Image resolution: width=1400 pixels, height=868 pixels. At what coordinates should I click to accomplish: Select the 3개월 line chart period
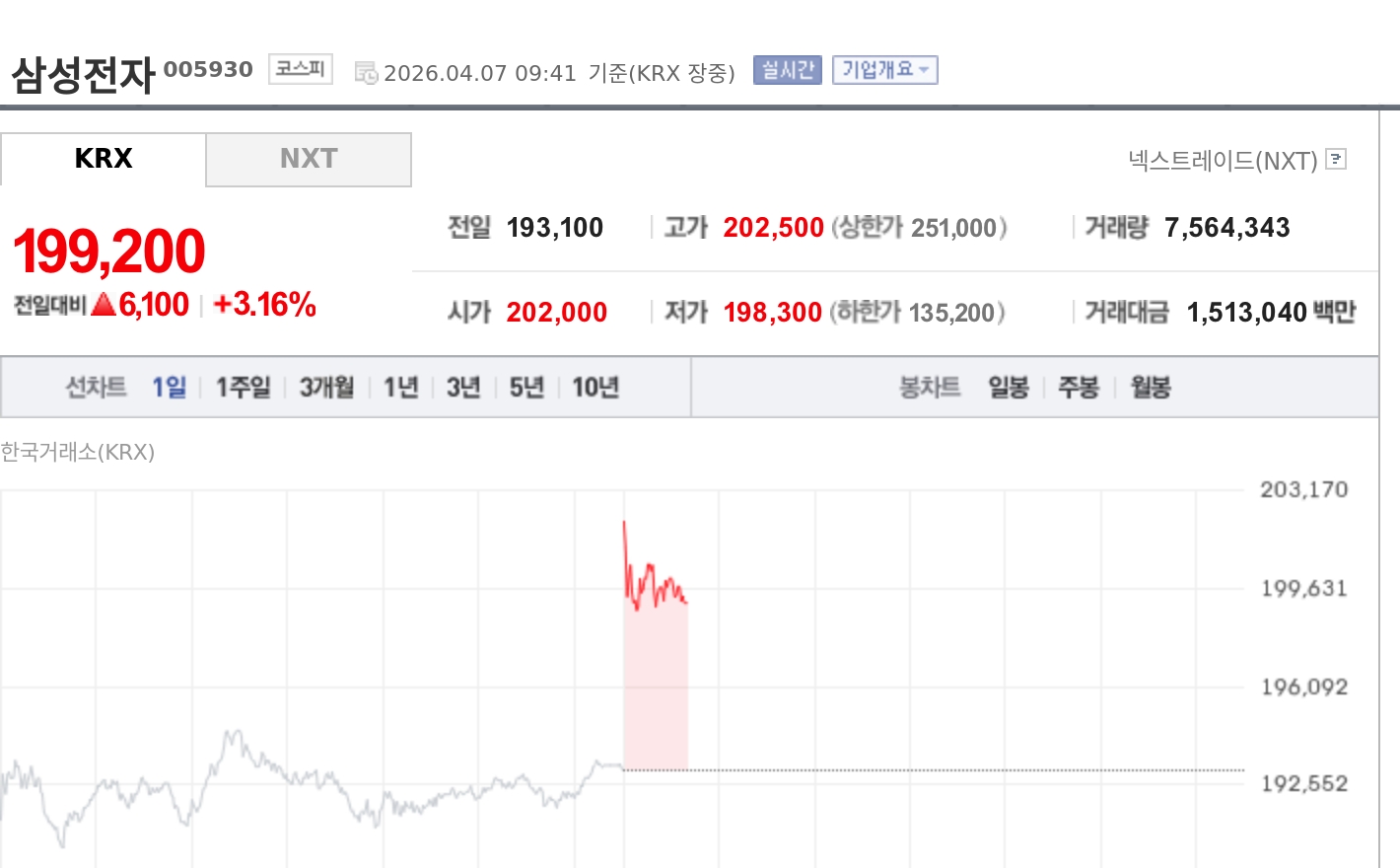[x=326, y=388]
